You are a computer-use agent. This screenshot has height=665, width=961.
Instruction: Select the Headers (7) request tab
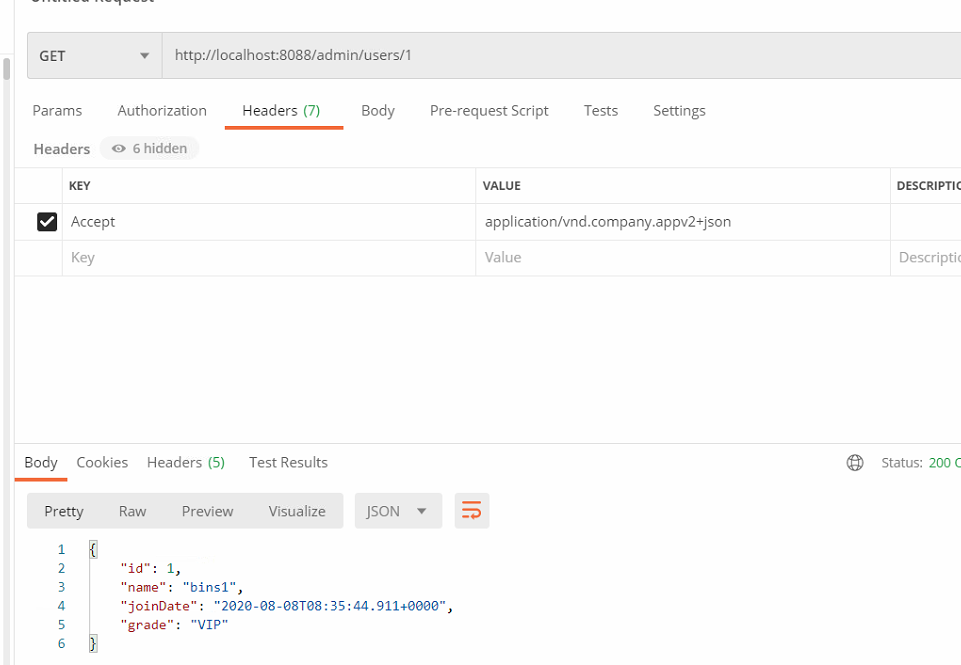pos(281,111)
